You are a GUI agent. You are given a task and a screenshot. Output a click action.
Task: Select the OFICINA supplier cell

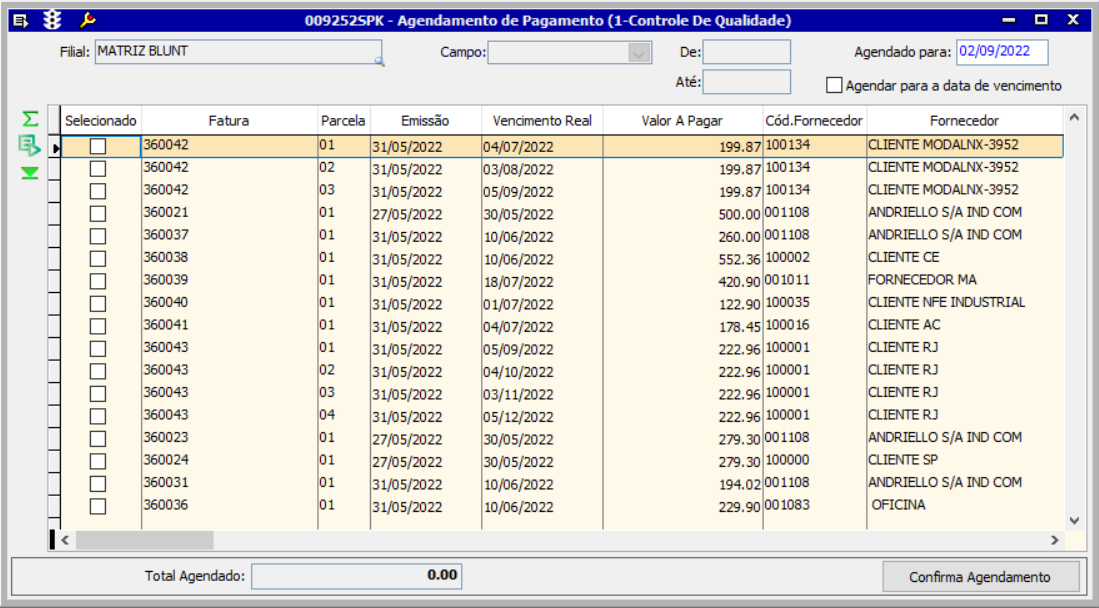pyautogui.click(x=965, y=505)
